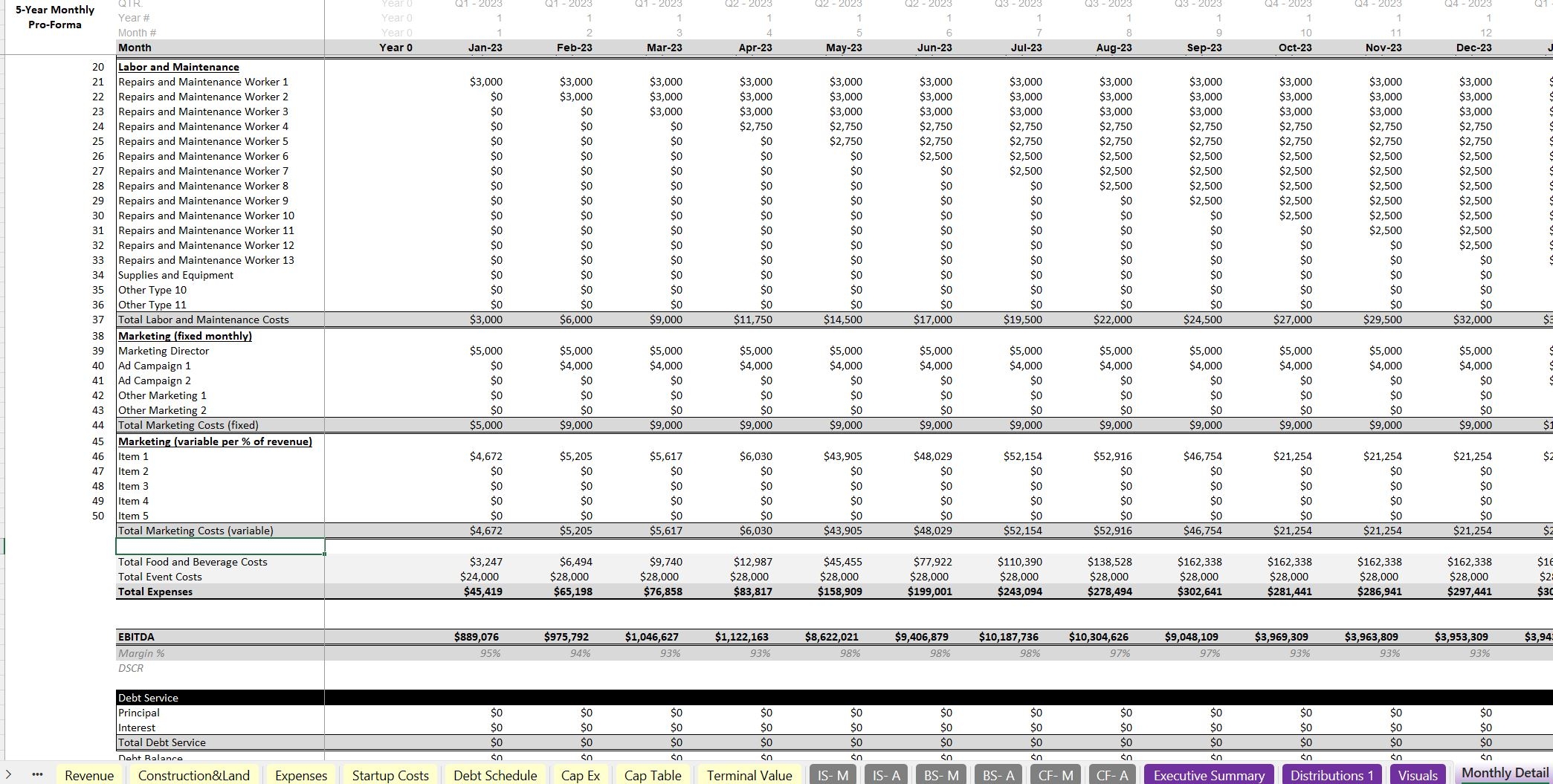Click the sheet tab scroll arrow
Viewport: 1553px width, 784px height.
click(x=8, y=775)
